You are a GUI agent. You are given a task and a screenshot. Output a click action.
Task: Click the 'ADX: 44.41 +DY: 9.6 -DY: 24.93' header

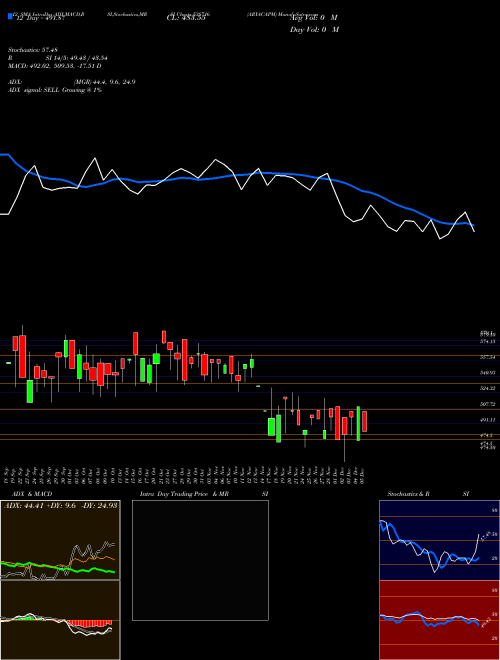pyautogui.click(x=60, y=505)
